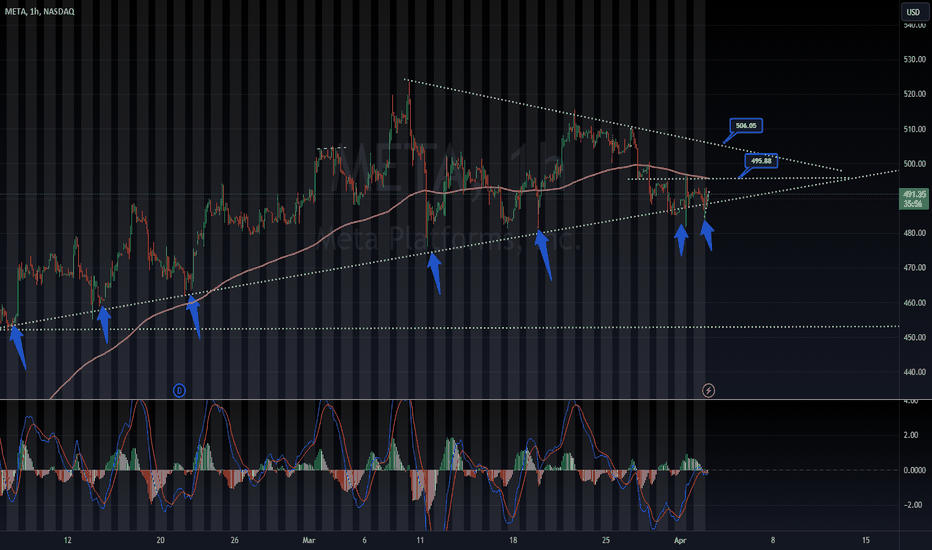
Task: Click the '26' date on the time axis
Action: (235, 540)
